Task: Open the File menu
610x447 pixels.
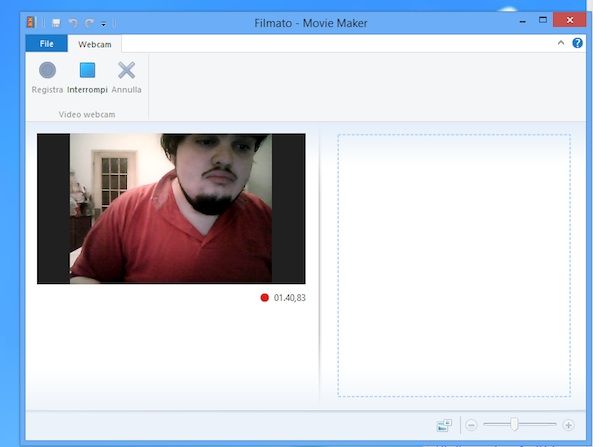Action: coord(47,44)
